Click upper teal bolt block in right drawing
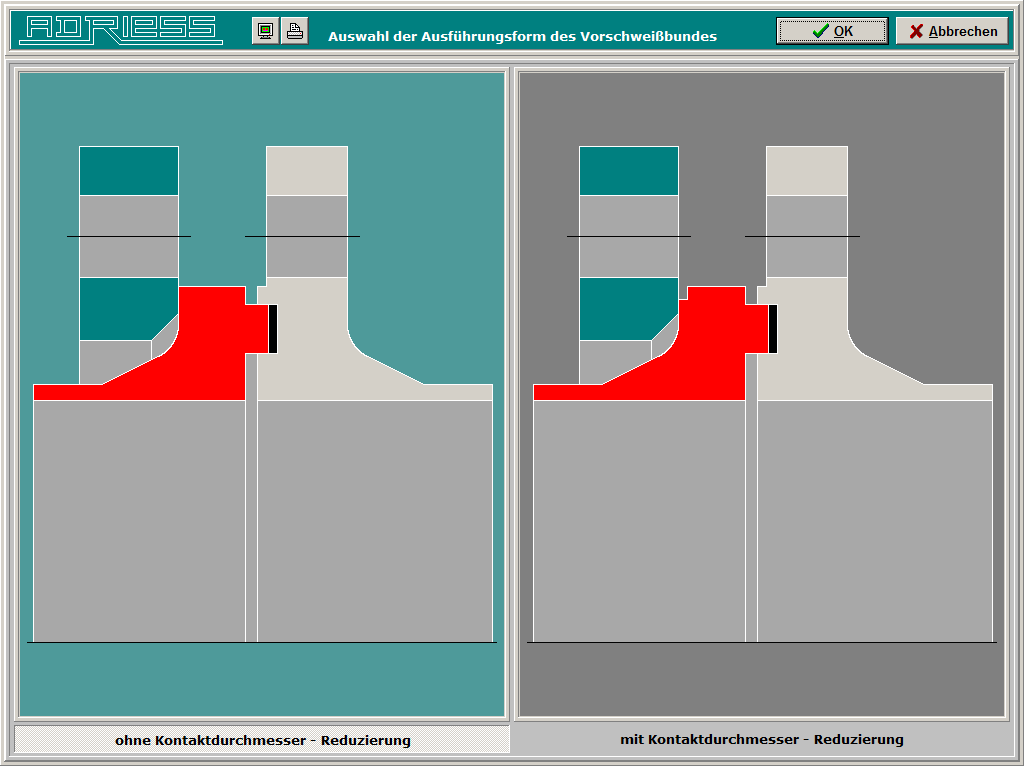 [x=629, y=171]
